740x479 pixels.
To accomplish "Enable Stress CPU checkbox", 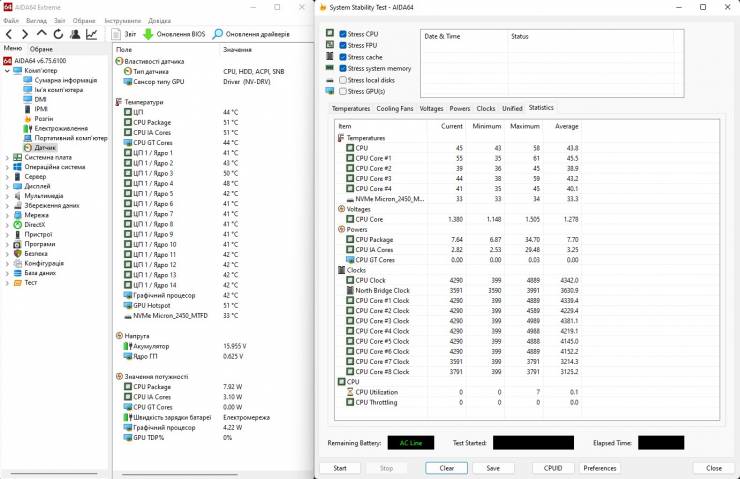I will pos(343,34).
